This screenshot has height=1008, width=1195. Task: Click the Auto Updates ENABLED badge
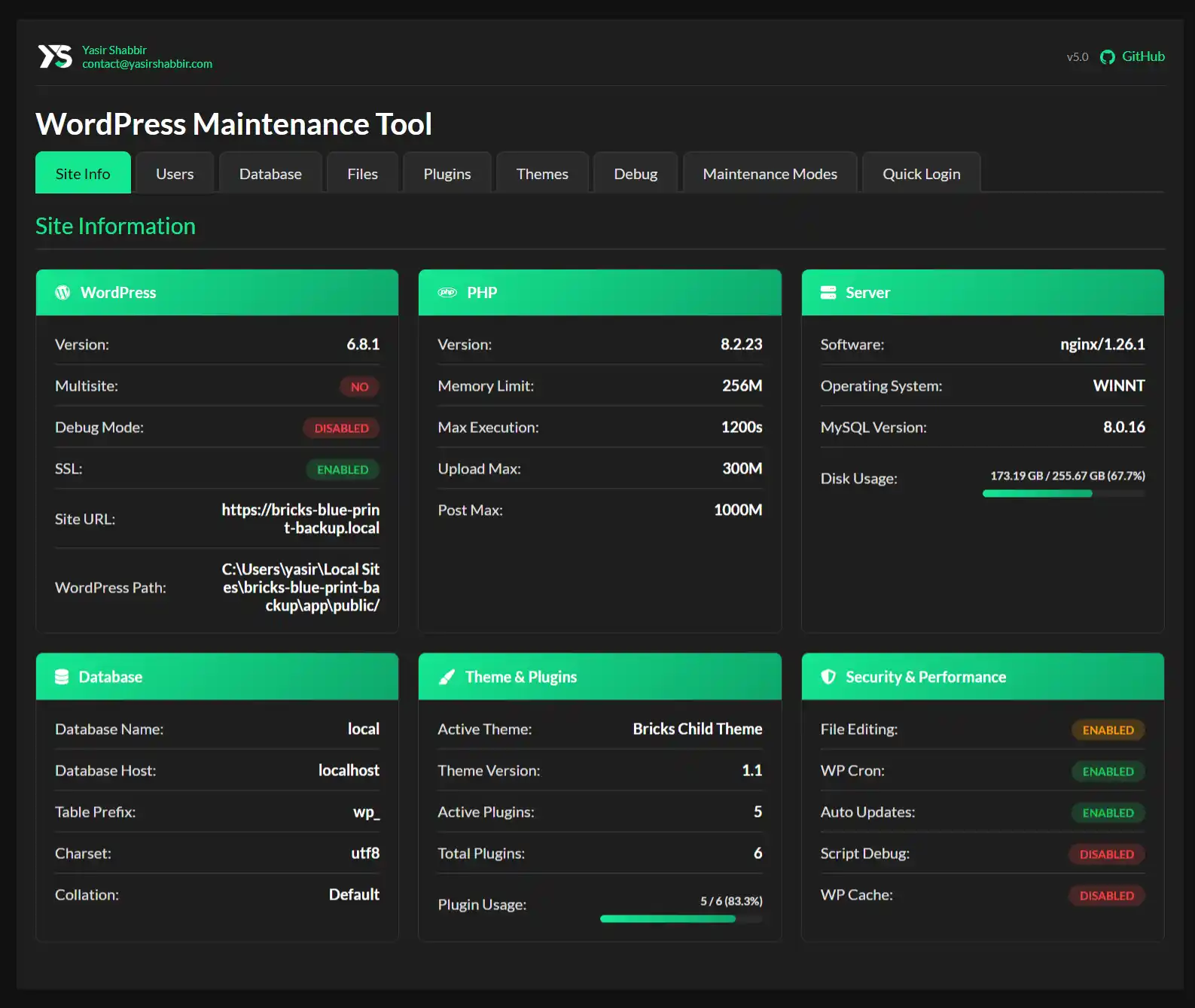point(1108,813)
